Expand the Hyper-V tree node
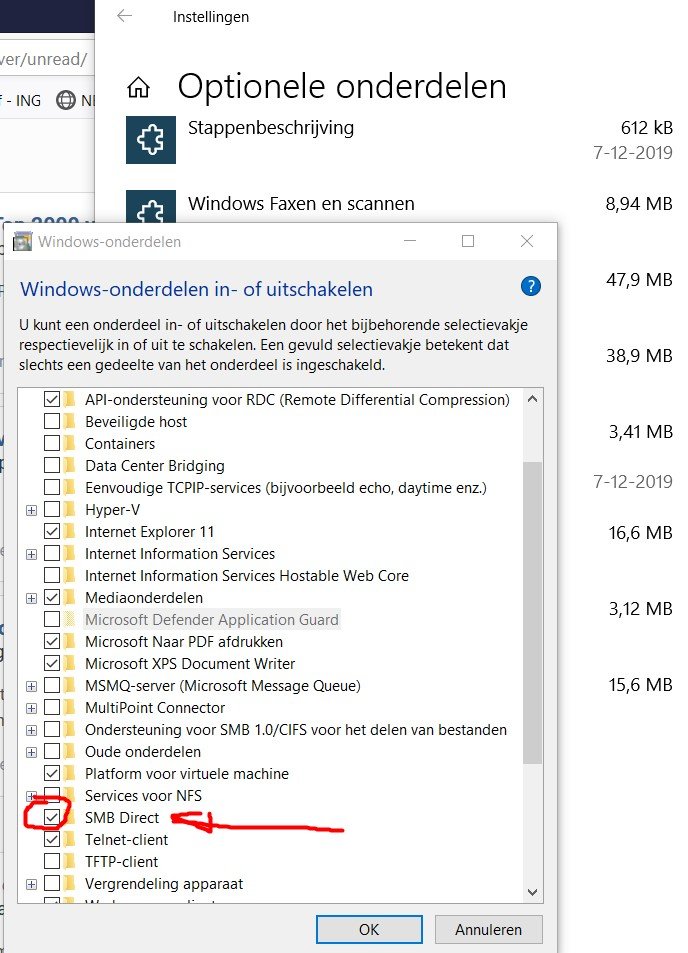The image size is (688, 953). [32, 510]
